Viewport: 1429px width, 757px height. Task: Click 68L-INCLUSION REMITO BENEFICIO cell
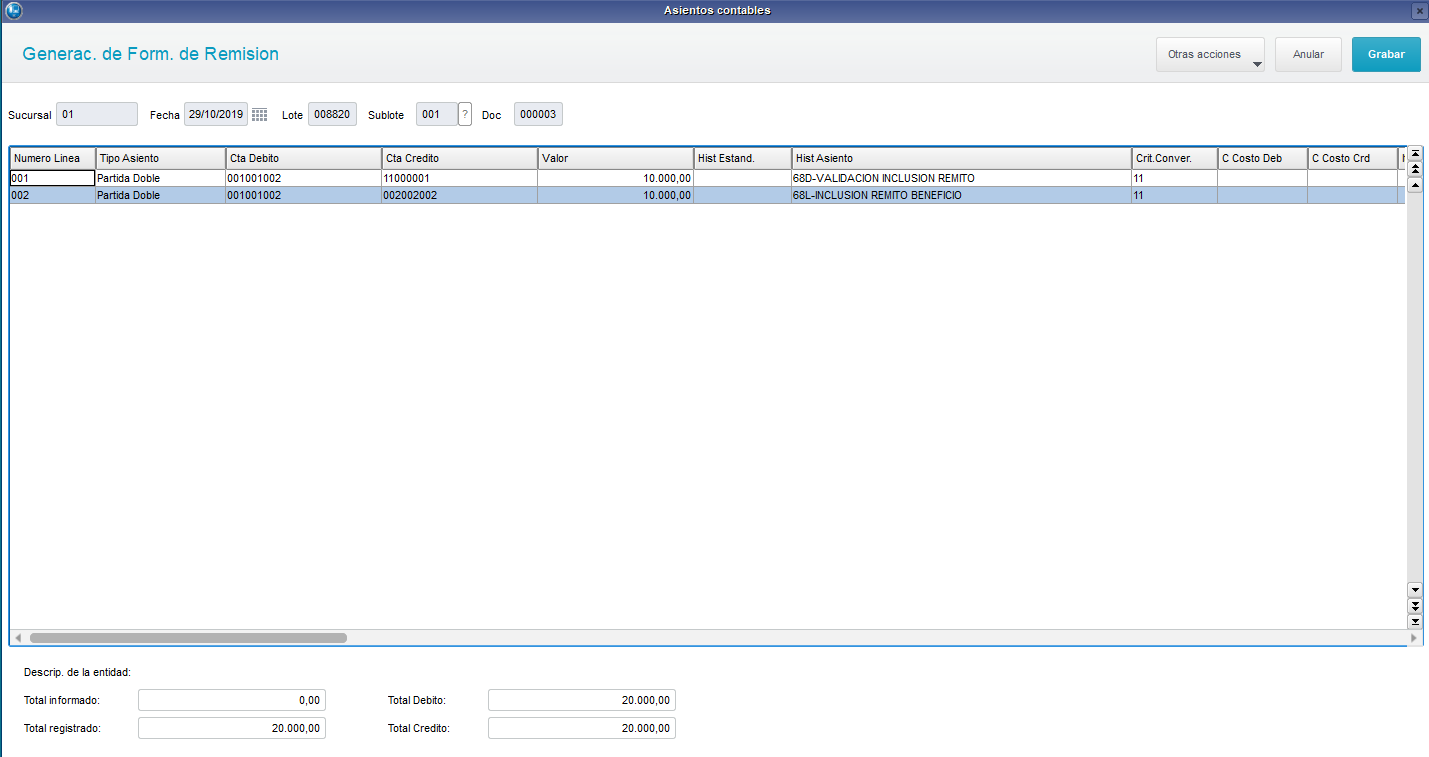pyautogui.click(x=962, y=196)
